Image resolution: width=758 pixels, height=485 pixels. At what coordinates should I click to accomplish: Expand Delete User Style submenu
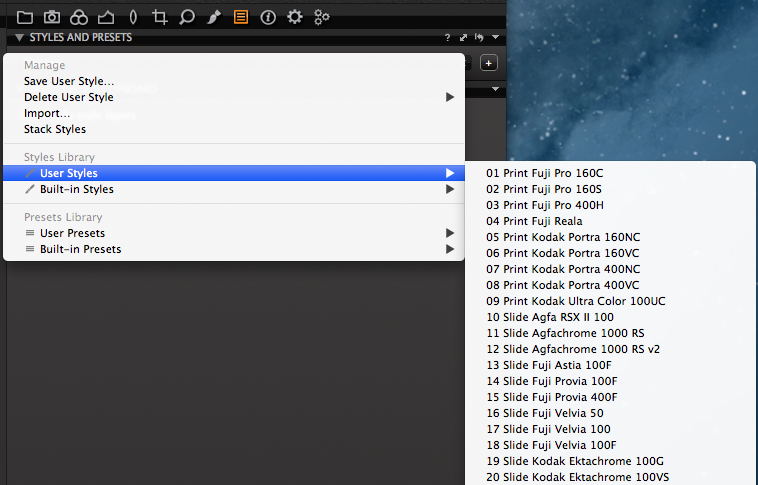(x=234, y=97)
